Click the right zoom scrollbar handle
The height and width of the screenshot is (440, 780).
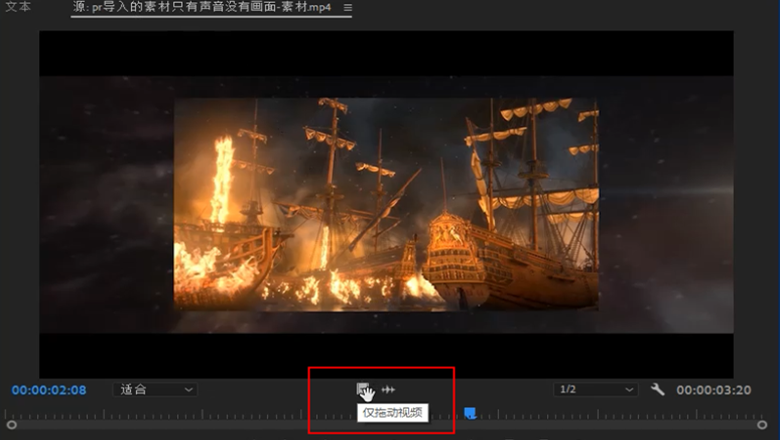tap(762, 425)
